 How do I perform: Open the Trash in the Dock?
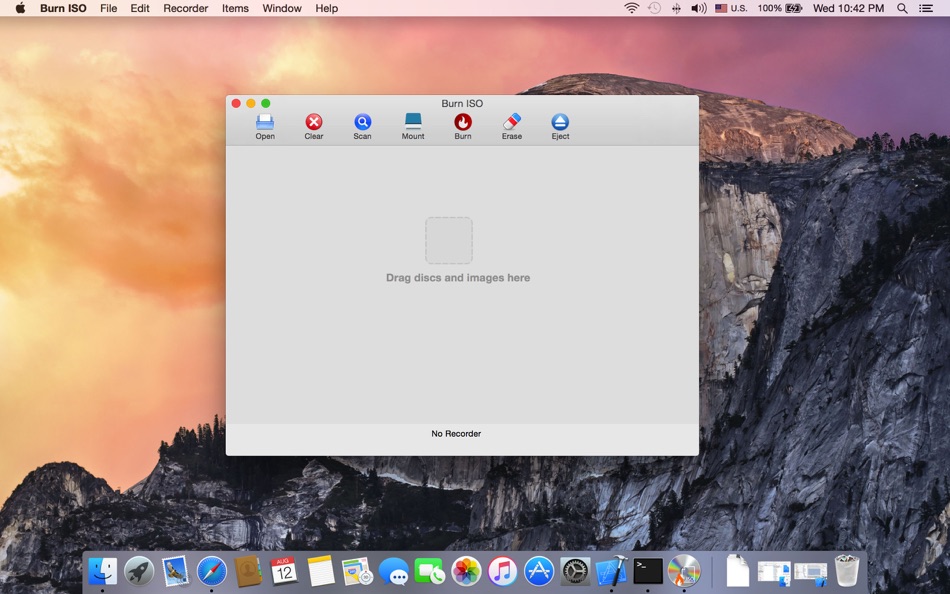[x=846, y=571]
